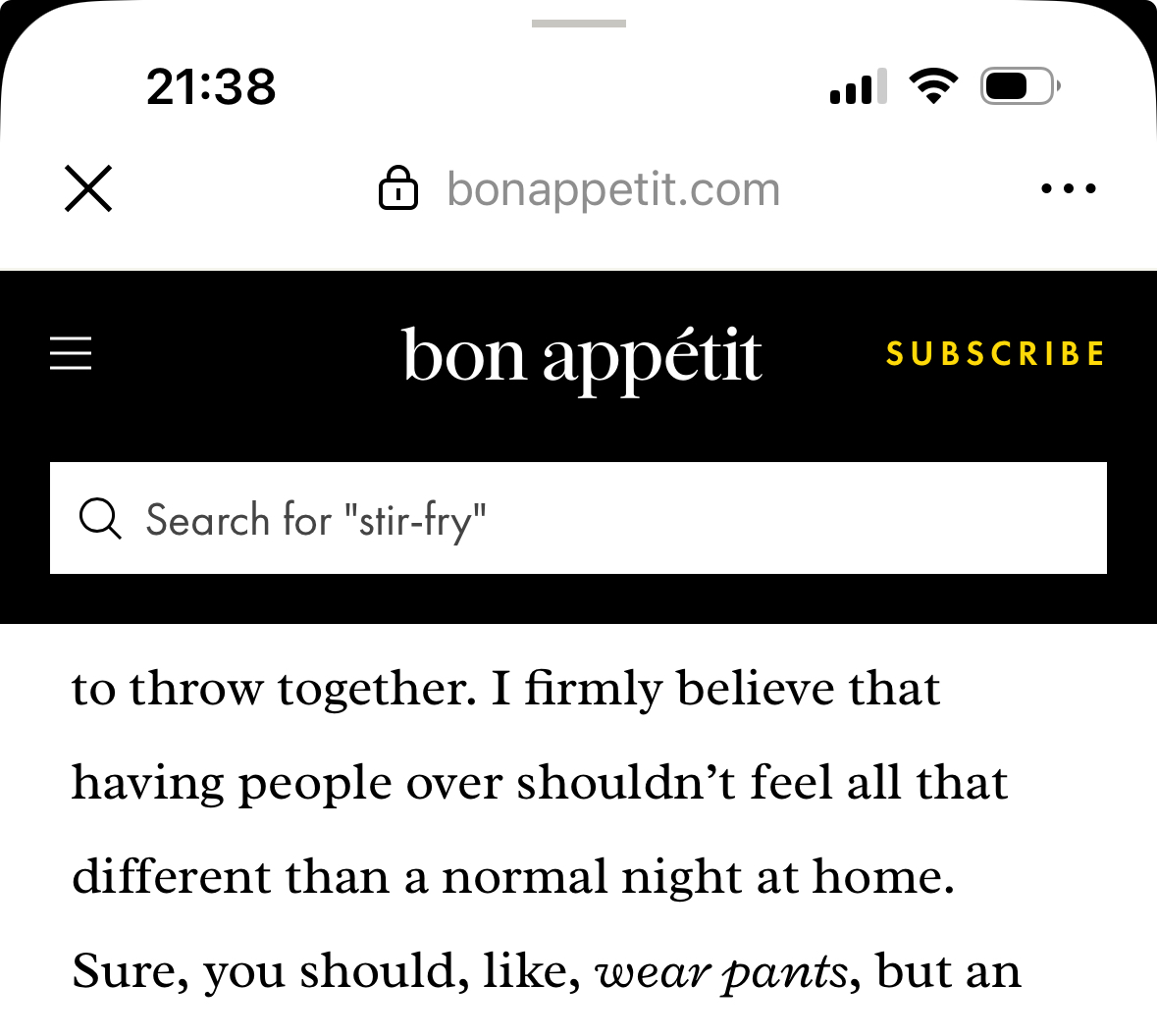Click the italic 'wear pants' text
1157x1036 pixels.
coord(721,972)
